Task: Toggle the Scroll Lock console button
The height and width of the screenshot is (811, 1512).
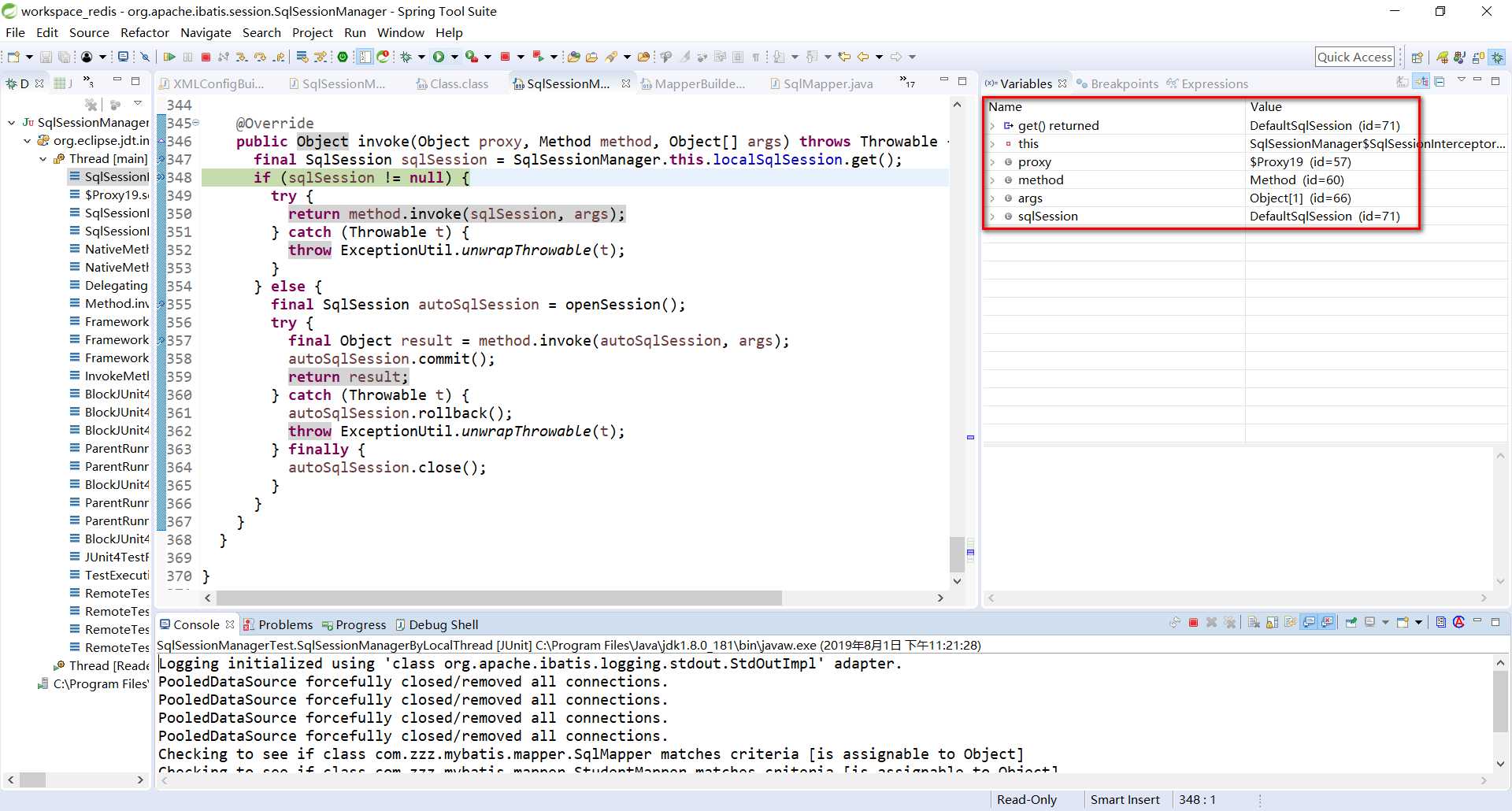Action: (x=1272, y=622)
